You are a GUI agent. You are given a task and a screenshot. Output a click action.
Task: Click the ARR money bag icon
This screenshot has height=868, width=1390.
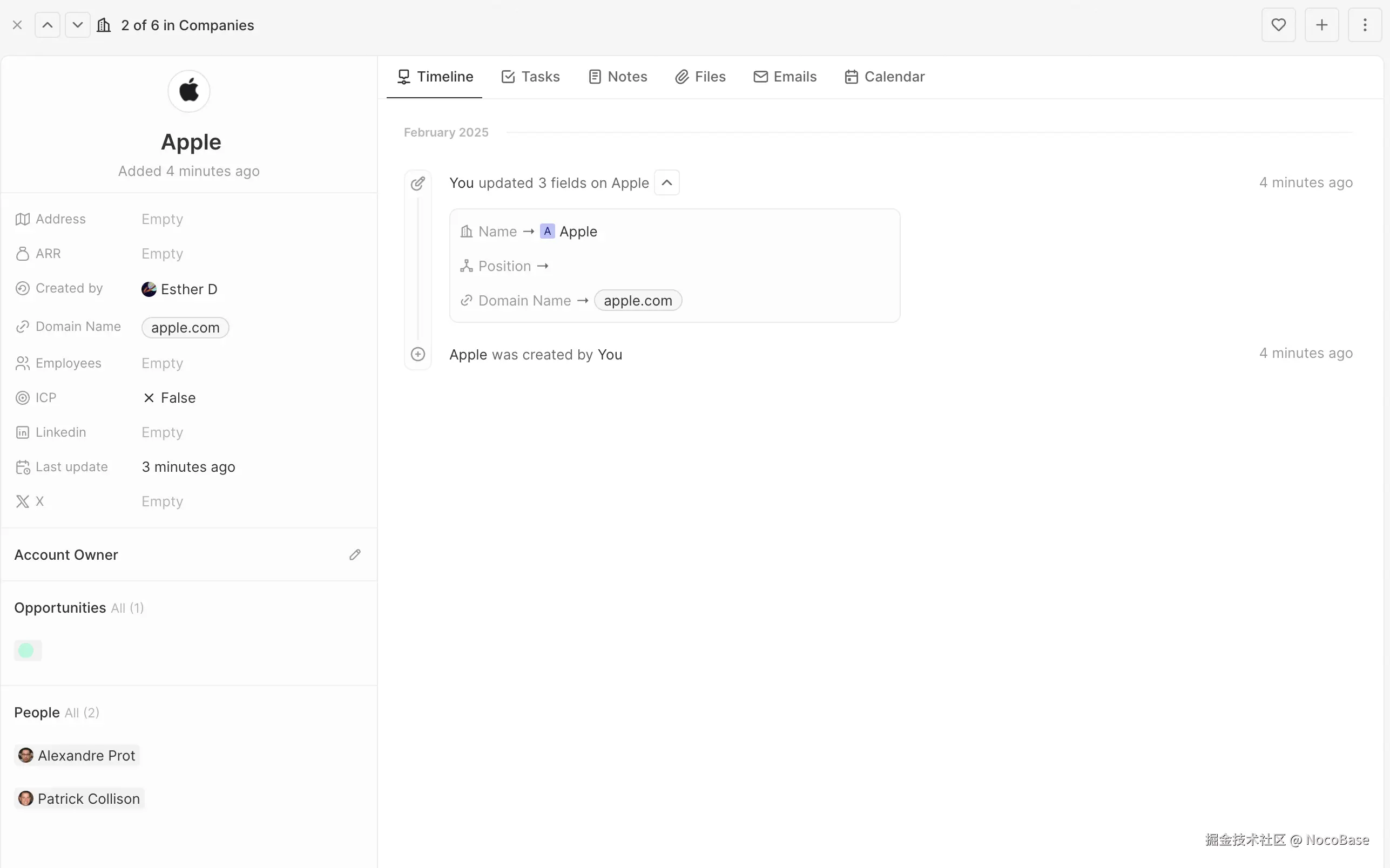(22, 254)
